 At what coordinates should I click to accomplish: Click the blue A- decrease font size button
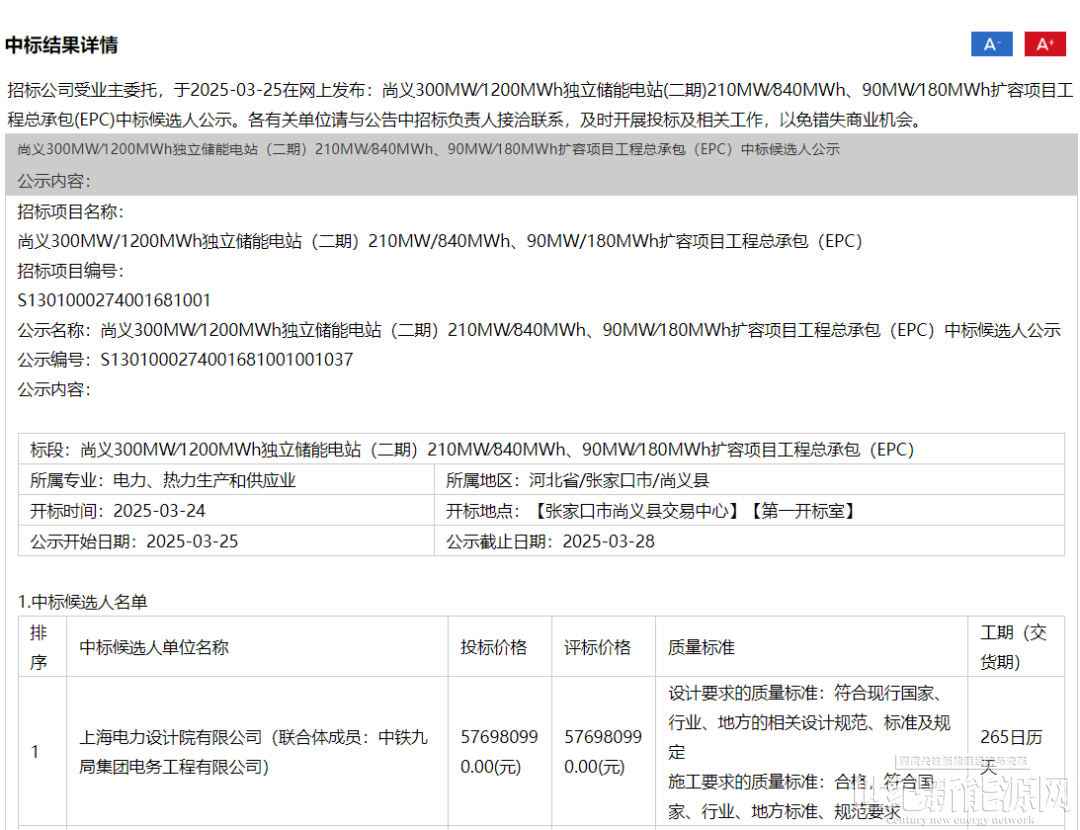(991, 44)
